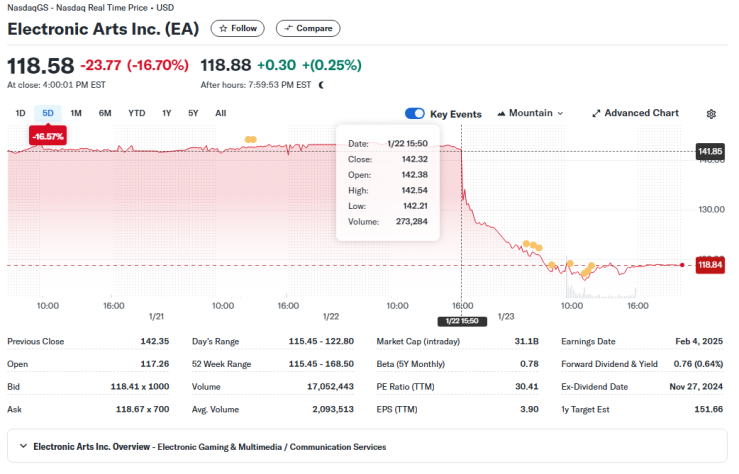
Task: Select the 1D time range
Action: pyautogui.click(x=20, y=113)
